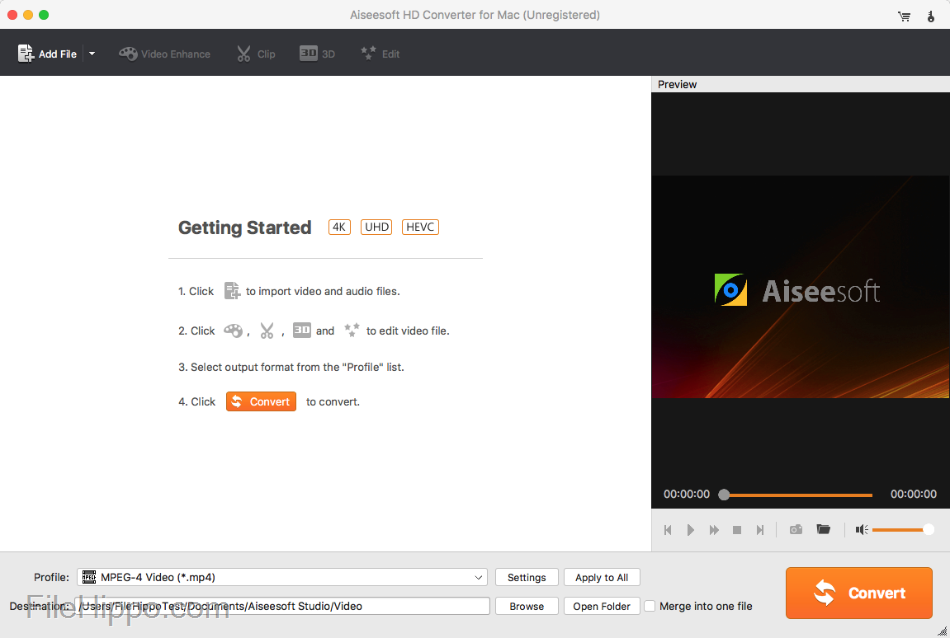Select the Video Enhance tool
Screen dimensions: 950x638
[164, 53]
